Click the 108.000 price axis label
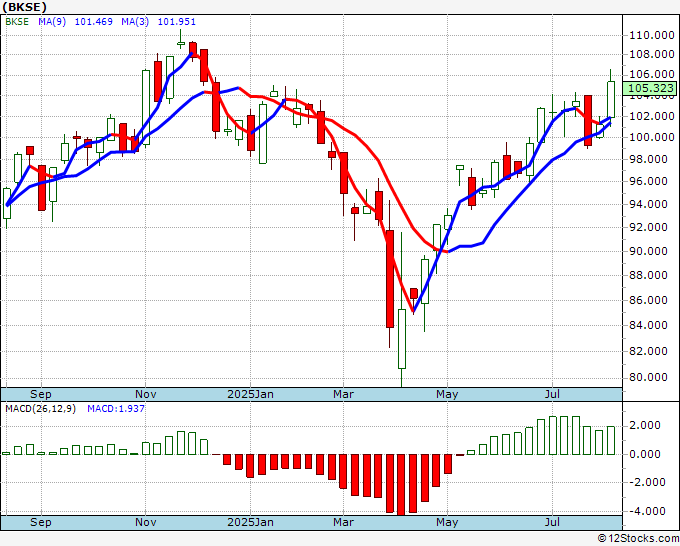The image size is (680, 546). (x=651, y=54)
